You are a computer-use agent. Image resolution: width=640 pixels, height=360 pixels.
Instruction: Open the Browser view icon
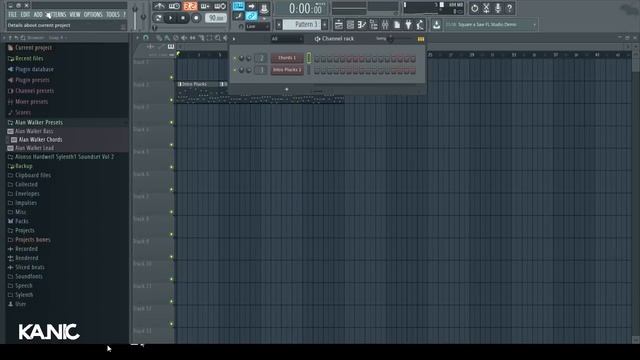(373, 25)
